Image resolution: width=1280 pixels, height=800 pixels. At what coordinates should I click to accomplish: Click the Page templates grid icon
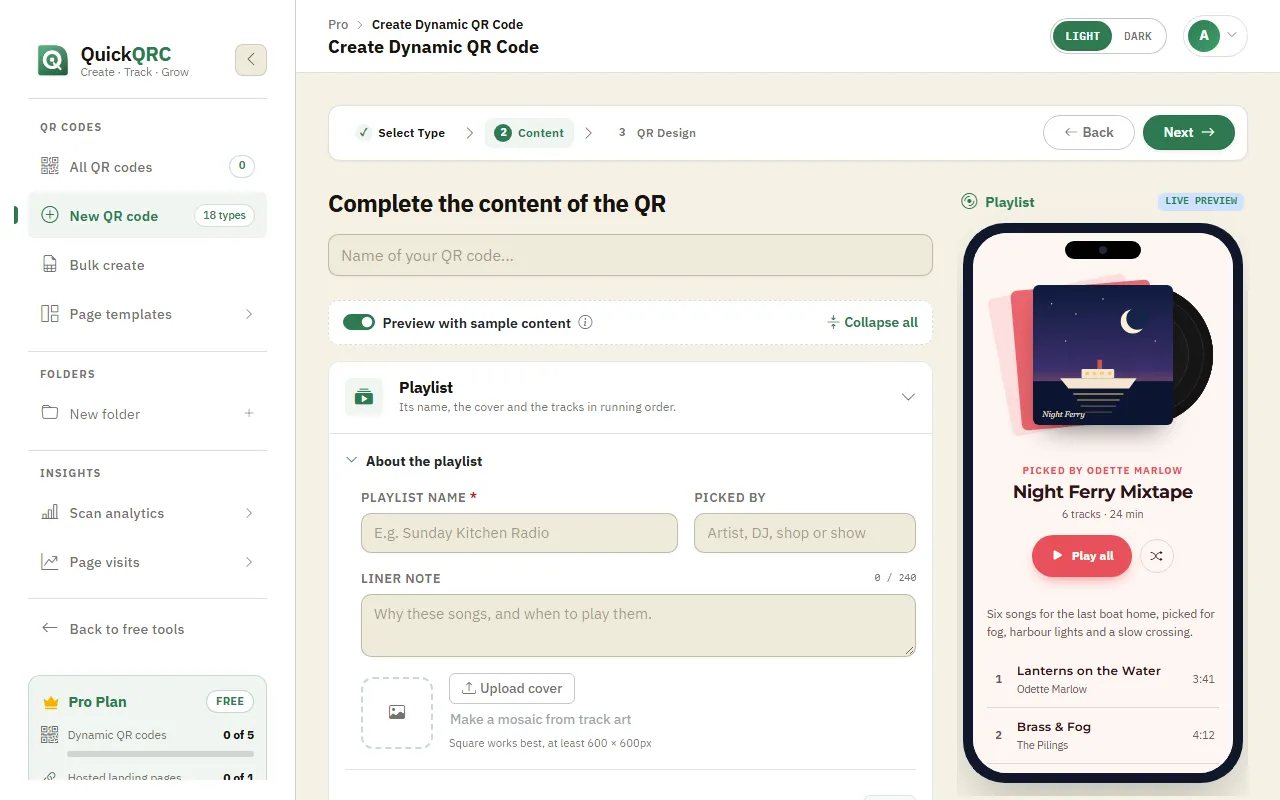click(50, 314)
